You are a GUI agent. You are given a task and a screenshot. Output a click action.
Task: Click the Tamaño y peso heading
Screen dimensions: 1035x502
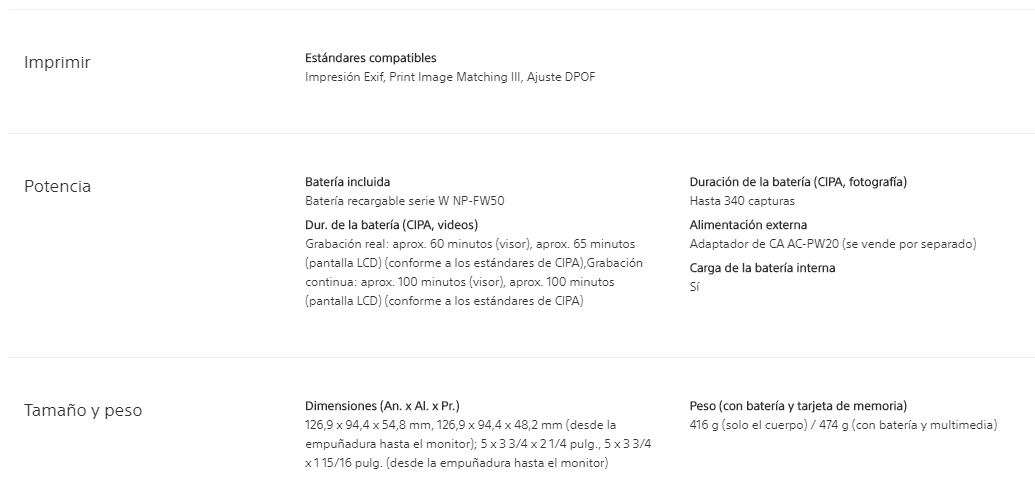tap(83, 410)
